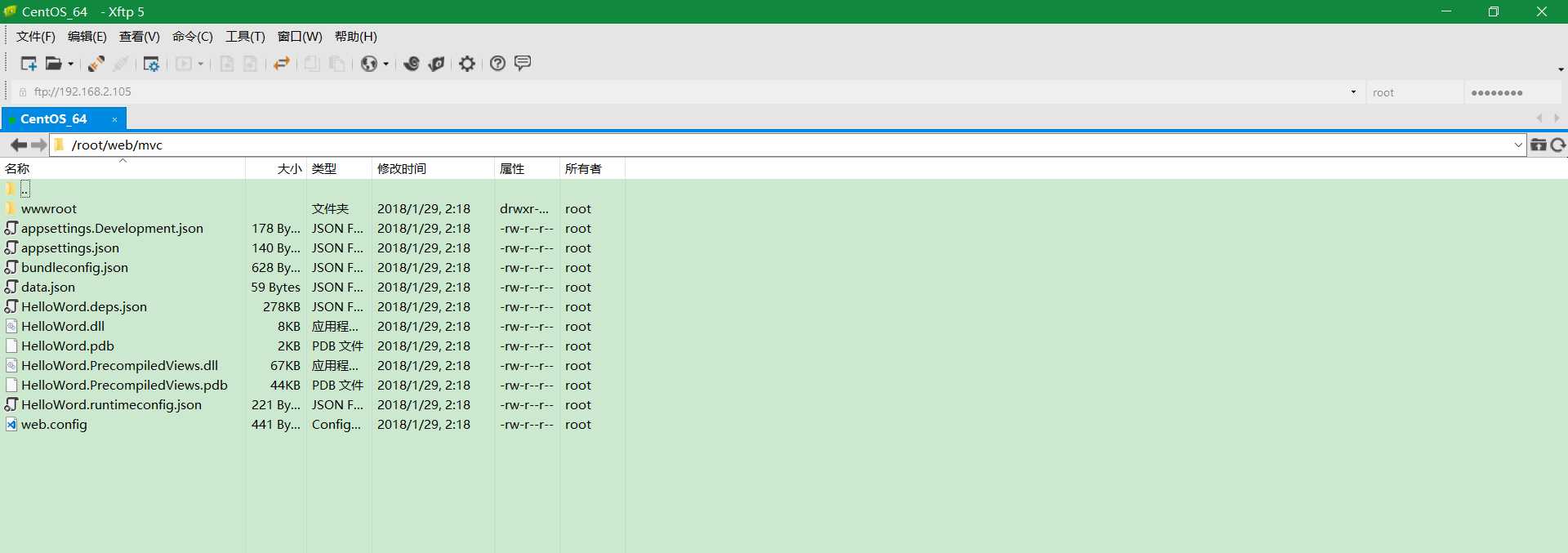Open the 工具(T) menu
Screen dimensions: 1568x553
pos(245,37)
